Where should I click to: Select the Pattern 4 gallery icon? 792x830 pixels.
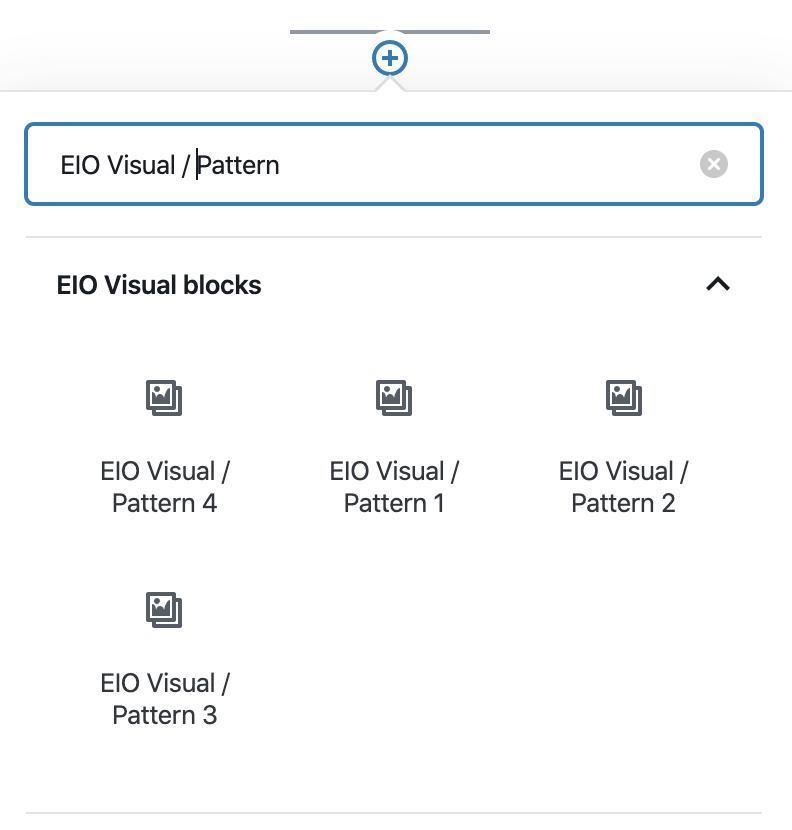tap(164, 398)
